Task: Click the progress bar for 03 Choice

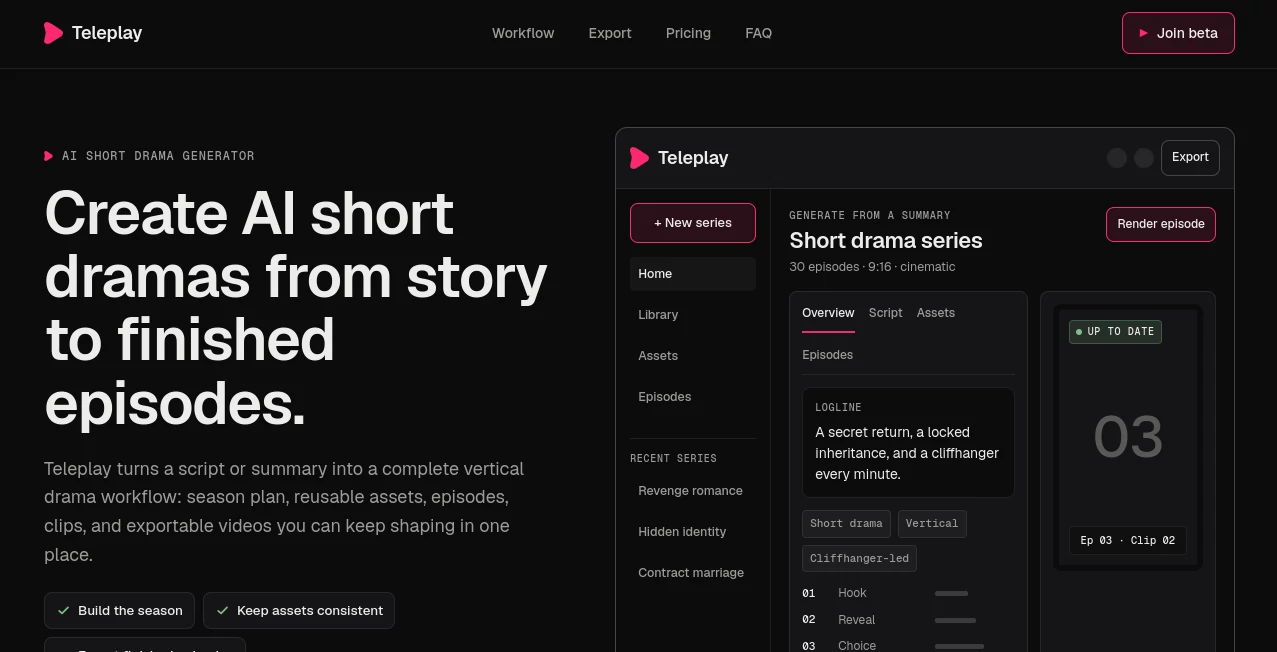Action: click(x=959, y=647)
